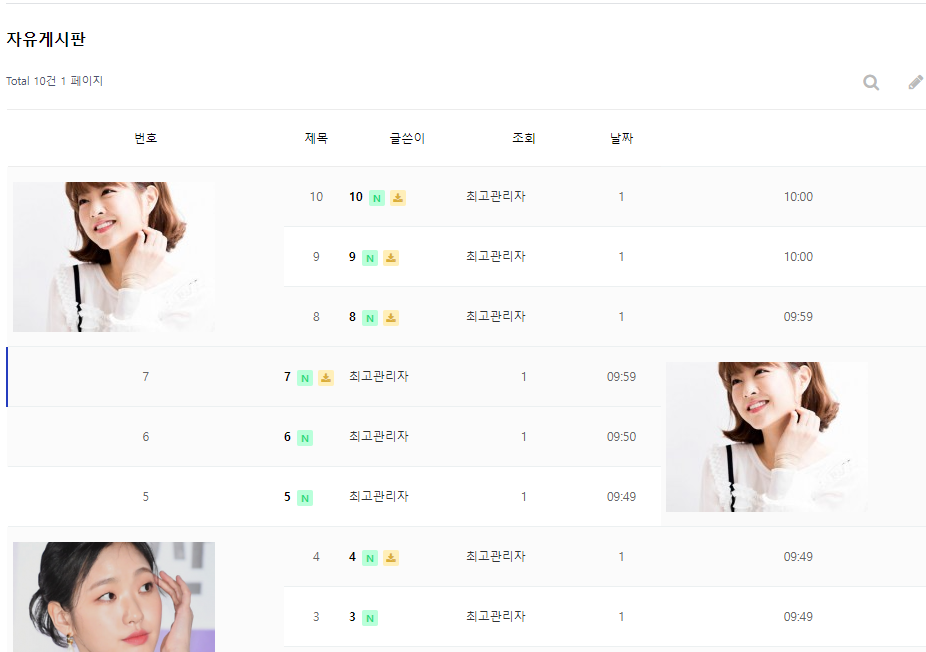Click the 09:50 time of post 6
This screenshot has height=652, width=926.
(621, 437)
